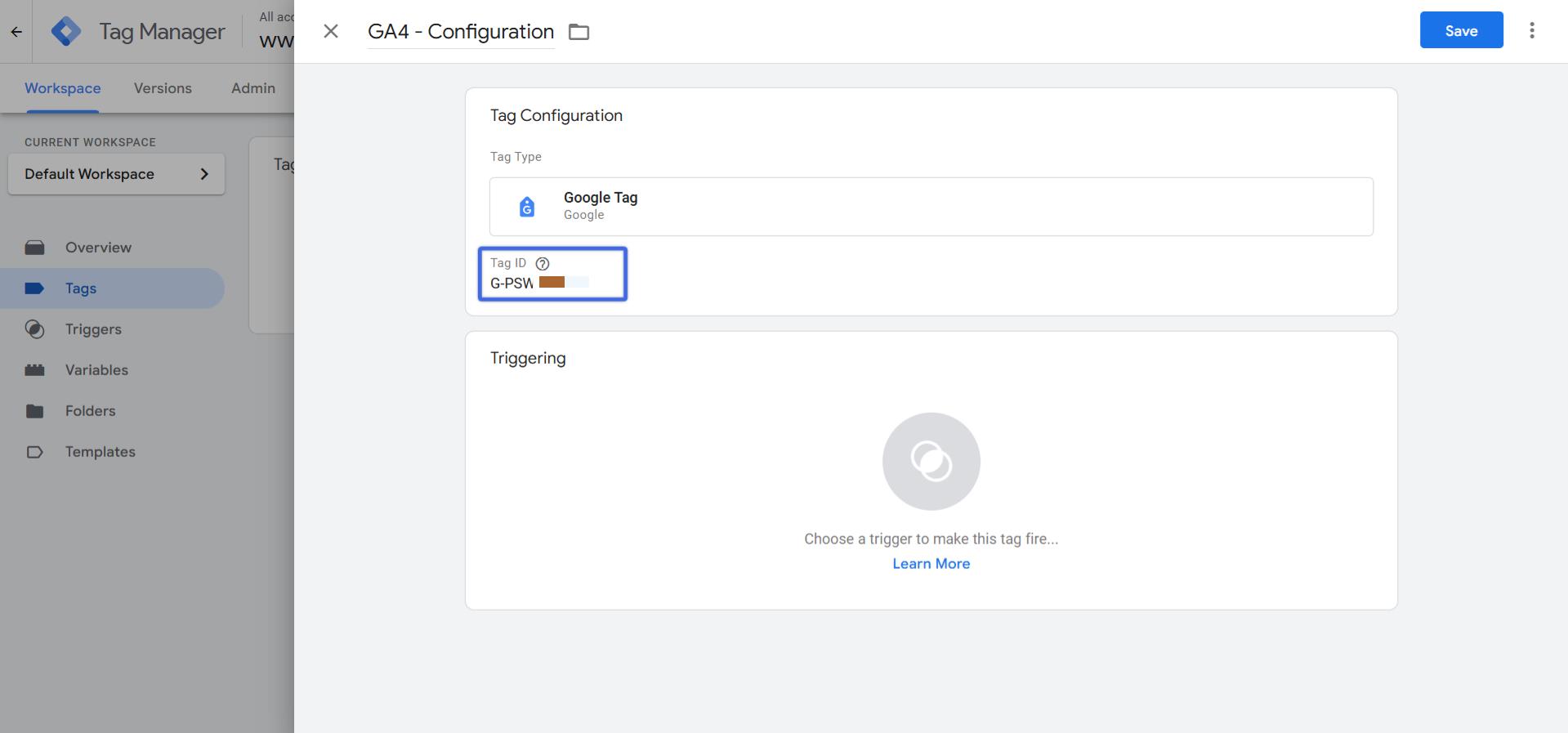Click the chevron arrow on Default Workspace
This screenshot has height=733, width=1568.
(x=204, y=174)
